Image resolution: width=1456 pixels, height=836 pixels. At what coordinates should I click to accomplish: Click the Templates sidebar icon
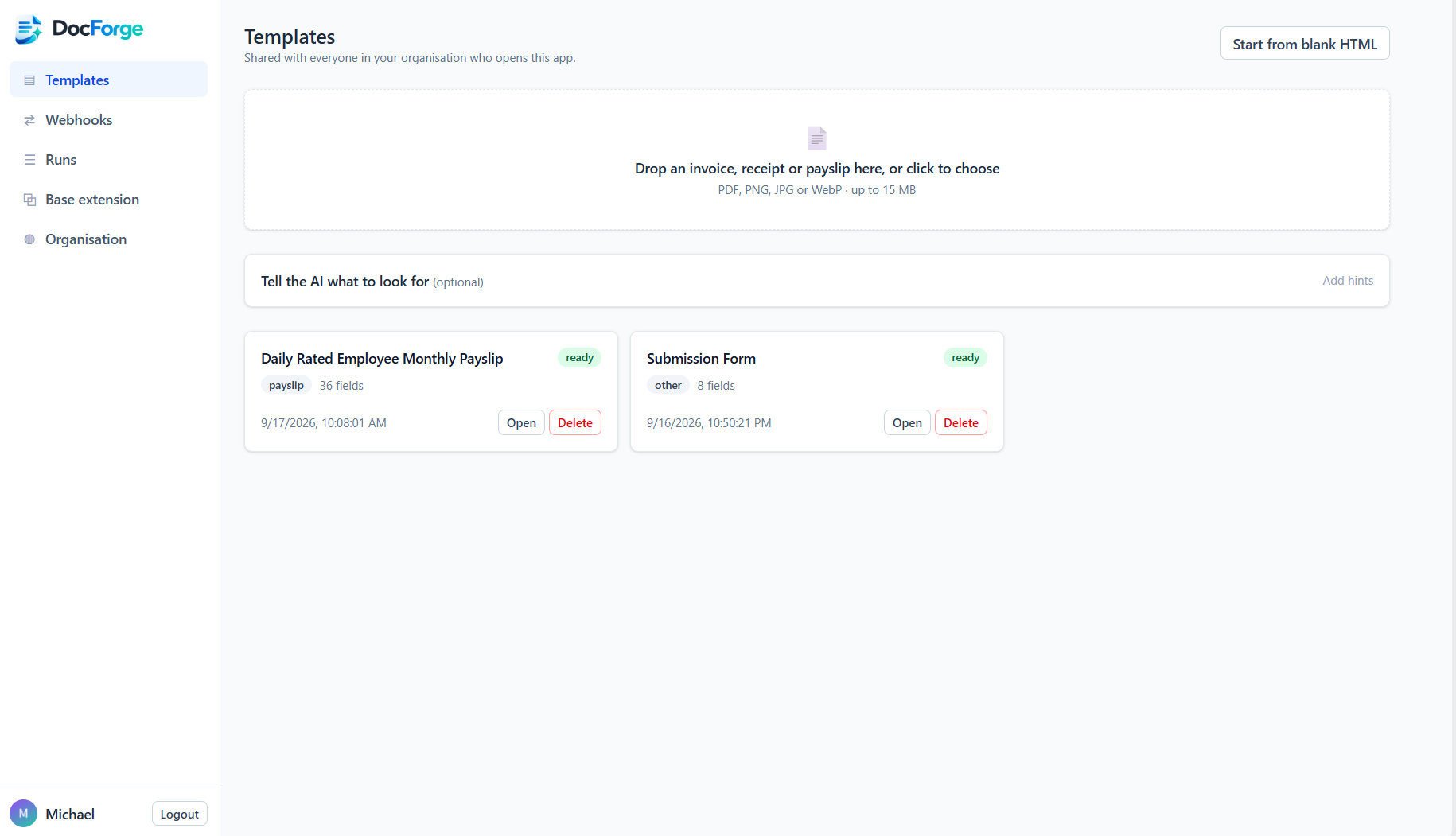coord(29,80)
